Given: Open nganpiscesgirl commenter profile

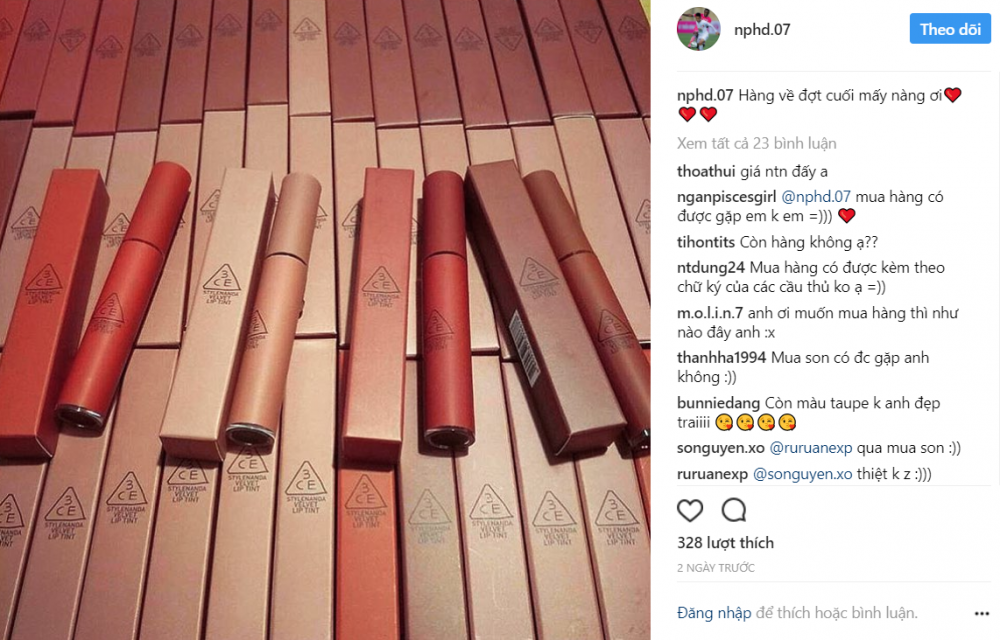Looking at the screenshot, I should [726, 197].
